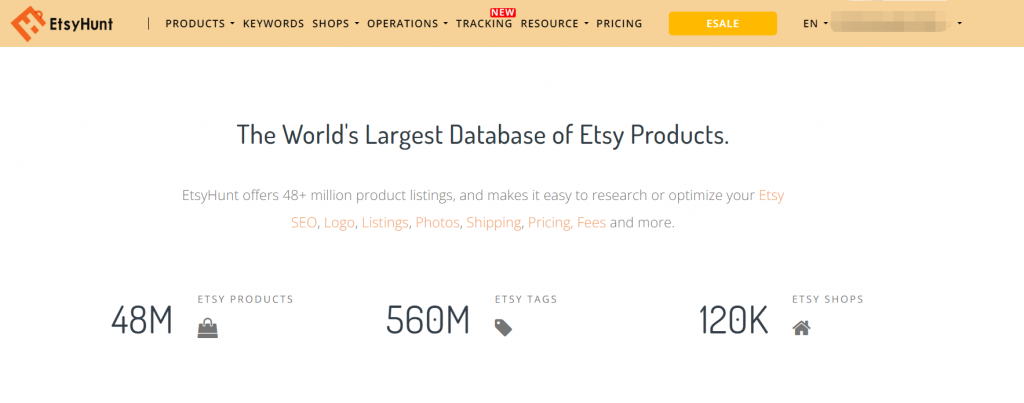Click the EtsyHunt logo

62,24
